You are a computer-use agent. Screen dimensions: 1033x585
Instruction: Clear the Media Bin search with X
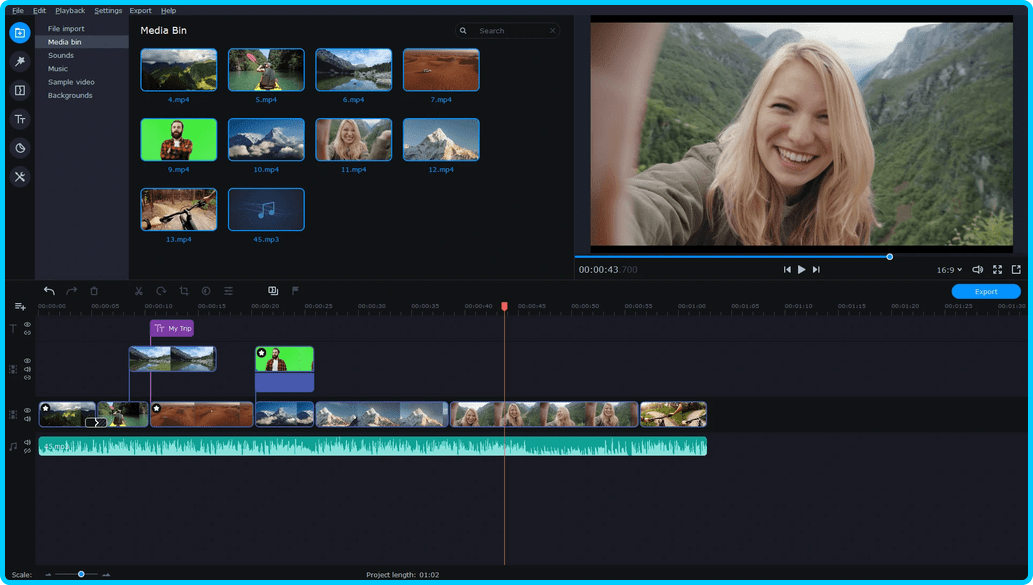(x=552, y=31)
